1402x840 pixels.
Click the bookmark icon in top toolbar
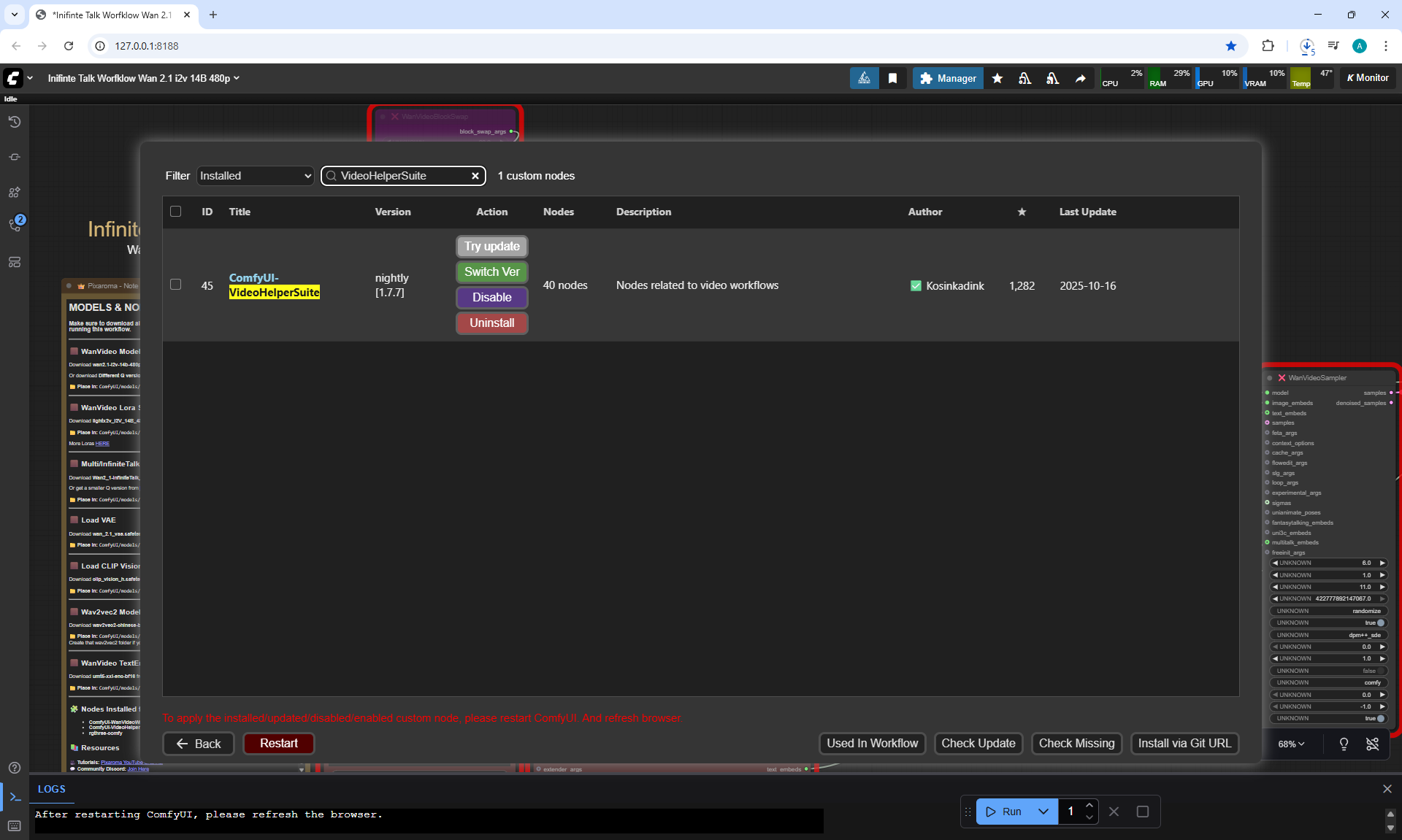click(x=892, y=78)
